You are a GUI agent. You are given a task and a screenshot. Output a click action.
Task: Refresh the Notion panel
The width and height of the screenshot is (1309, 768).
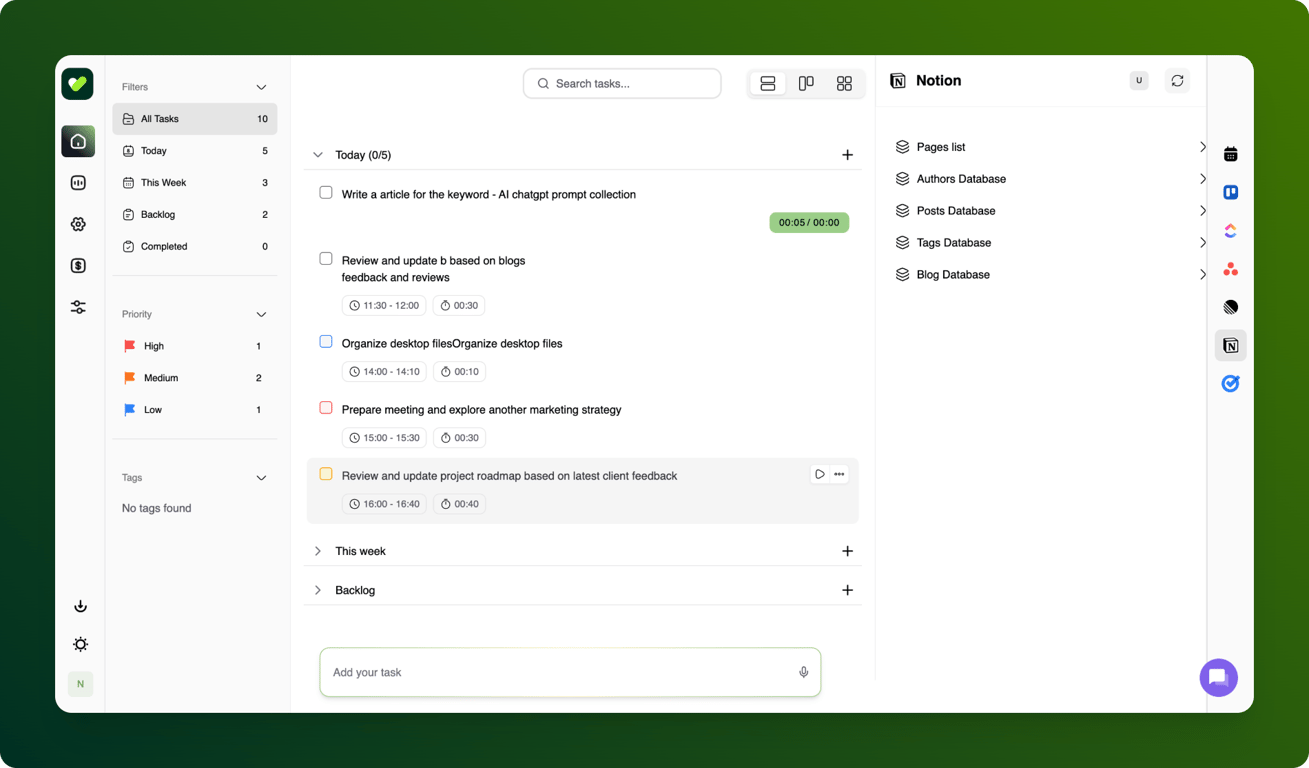pos(1177,81)
